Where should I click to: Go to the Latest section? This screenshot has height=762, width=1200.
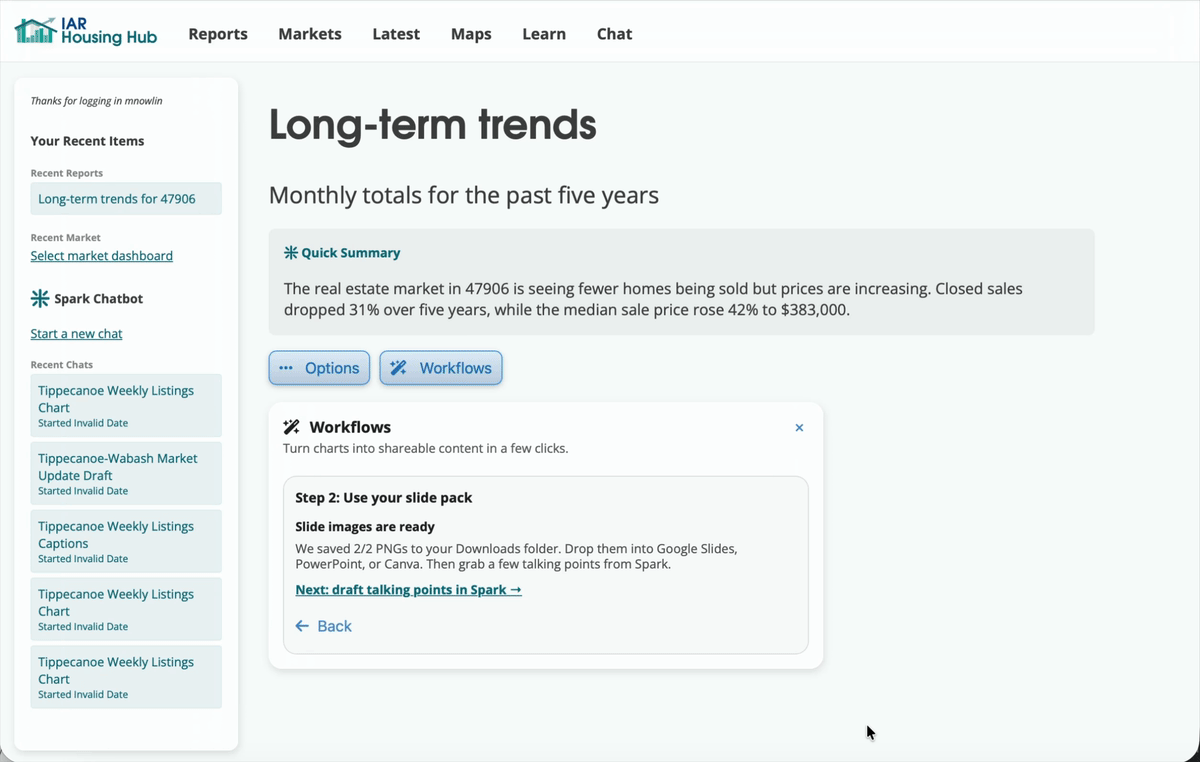click(x=396, y=34)
